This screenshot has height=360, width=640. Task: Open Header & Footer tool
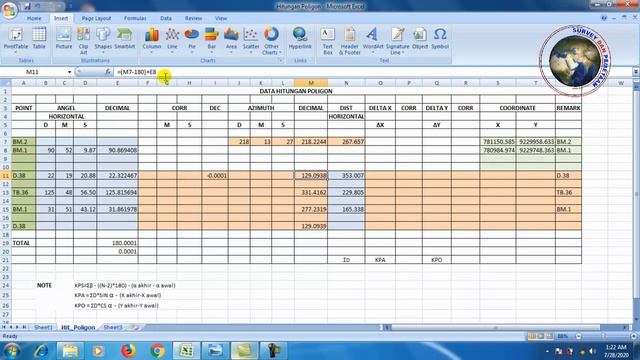[349, 41]
